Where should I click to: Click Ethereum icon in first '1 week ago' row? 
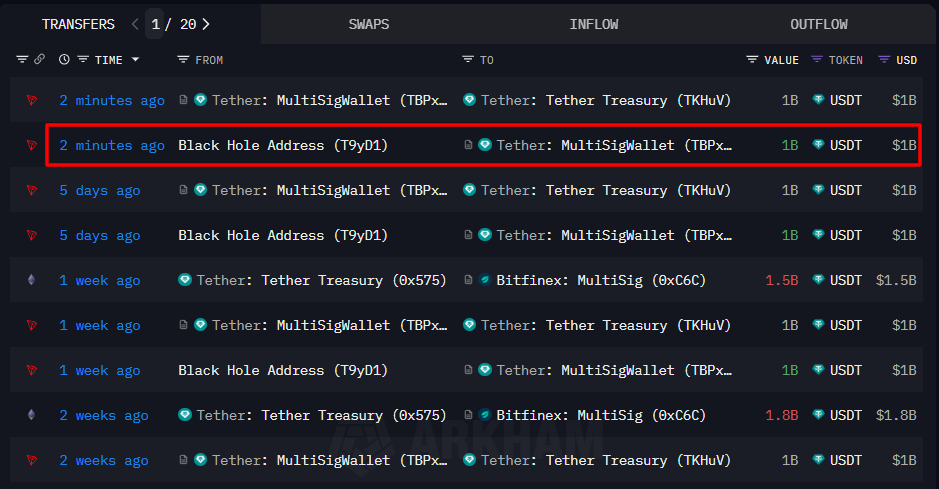[x=32, y=280]
